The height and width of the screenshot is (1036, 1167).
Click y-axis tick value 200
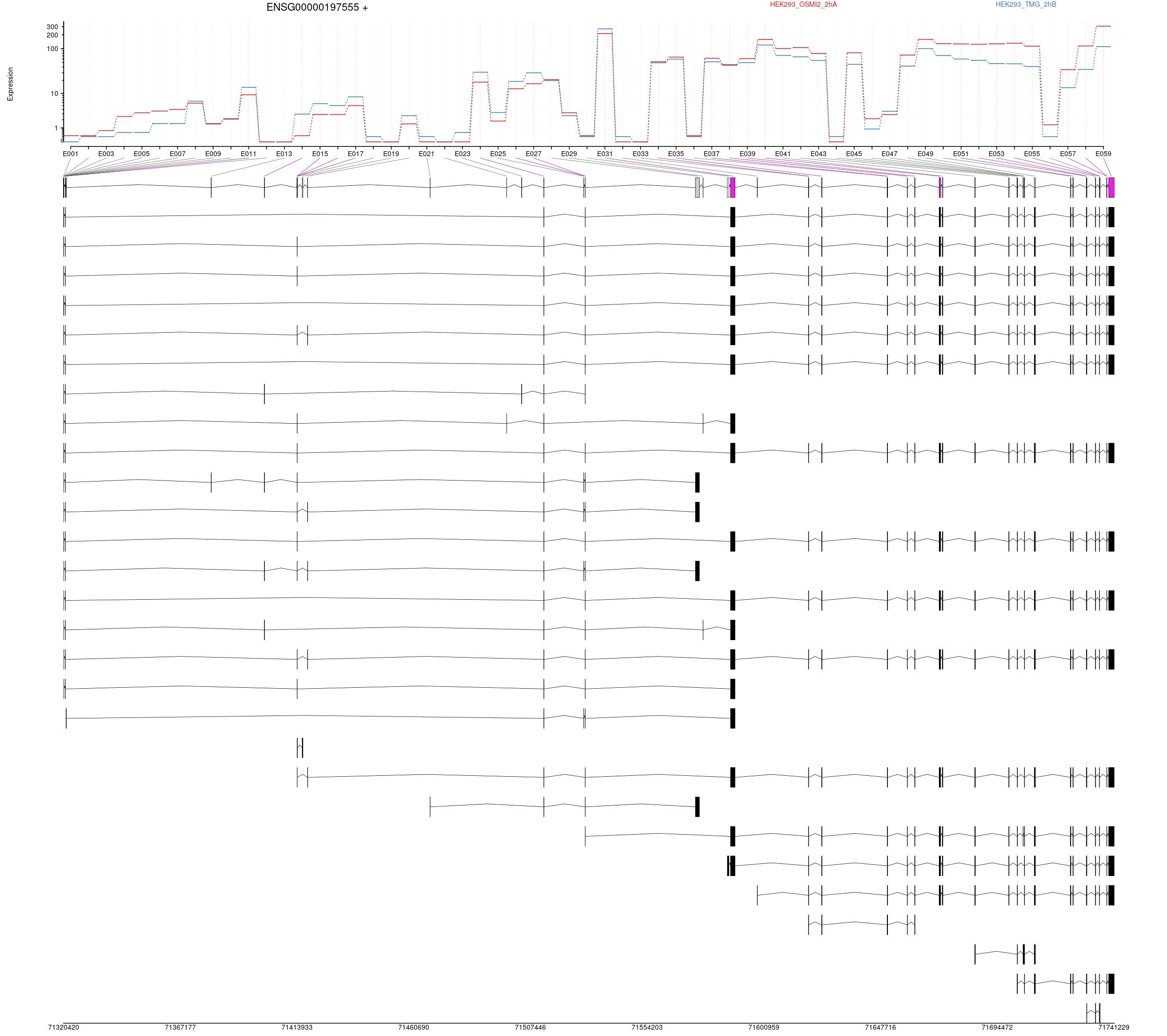[x=53, y=35]
